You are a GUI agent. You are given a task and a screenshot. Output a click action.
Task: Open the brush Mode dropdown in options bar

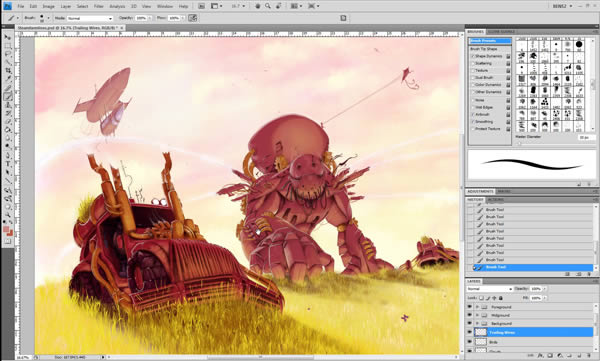[90, 18]
